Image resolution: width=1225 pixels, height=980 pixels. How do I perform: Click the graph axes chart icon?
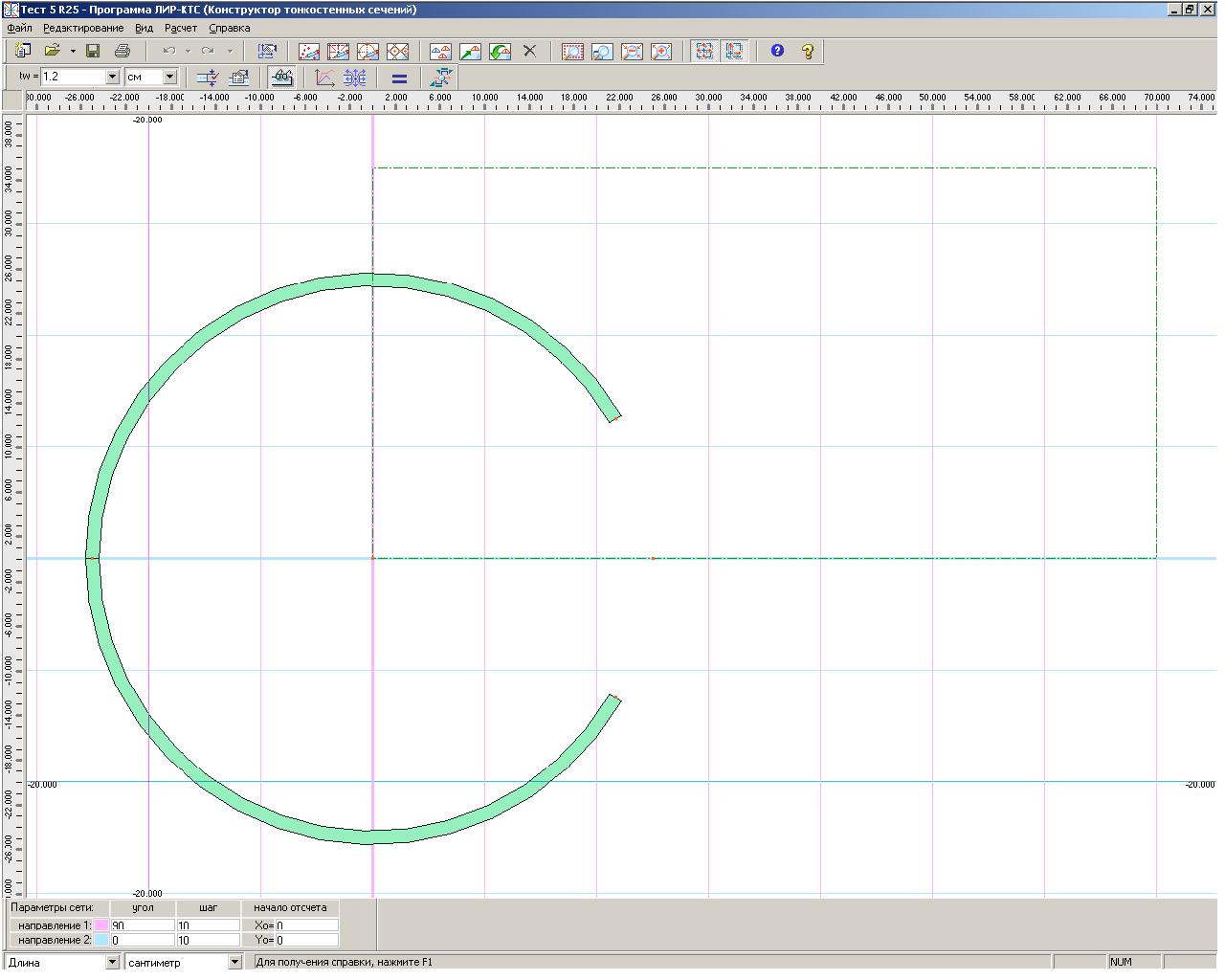point(325,78)
